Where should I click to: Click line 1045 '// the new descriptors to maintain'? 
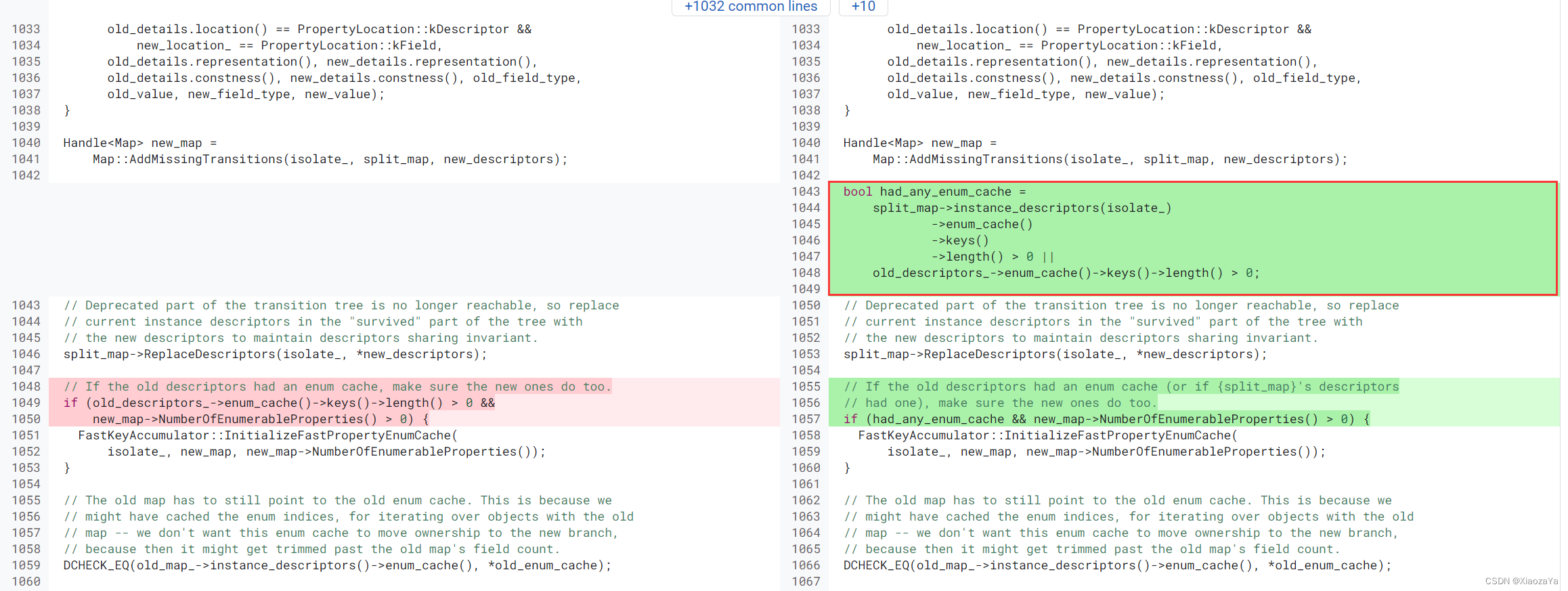pyautogui.click(x=301, y=338)
